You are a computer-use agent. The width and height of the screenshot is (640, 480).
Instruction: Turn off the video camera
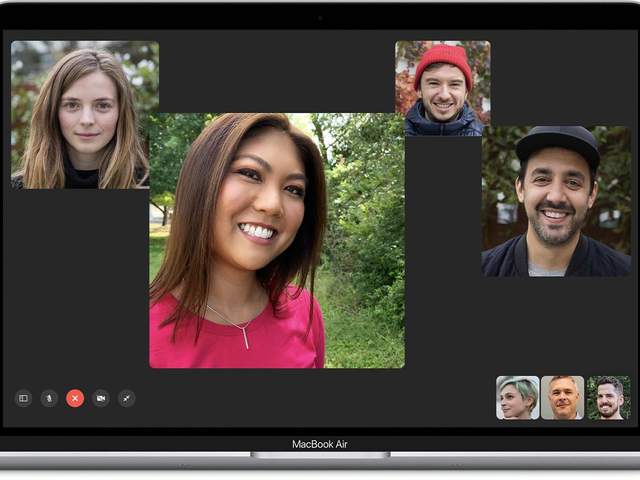pos(101,398)
